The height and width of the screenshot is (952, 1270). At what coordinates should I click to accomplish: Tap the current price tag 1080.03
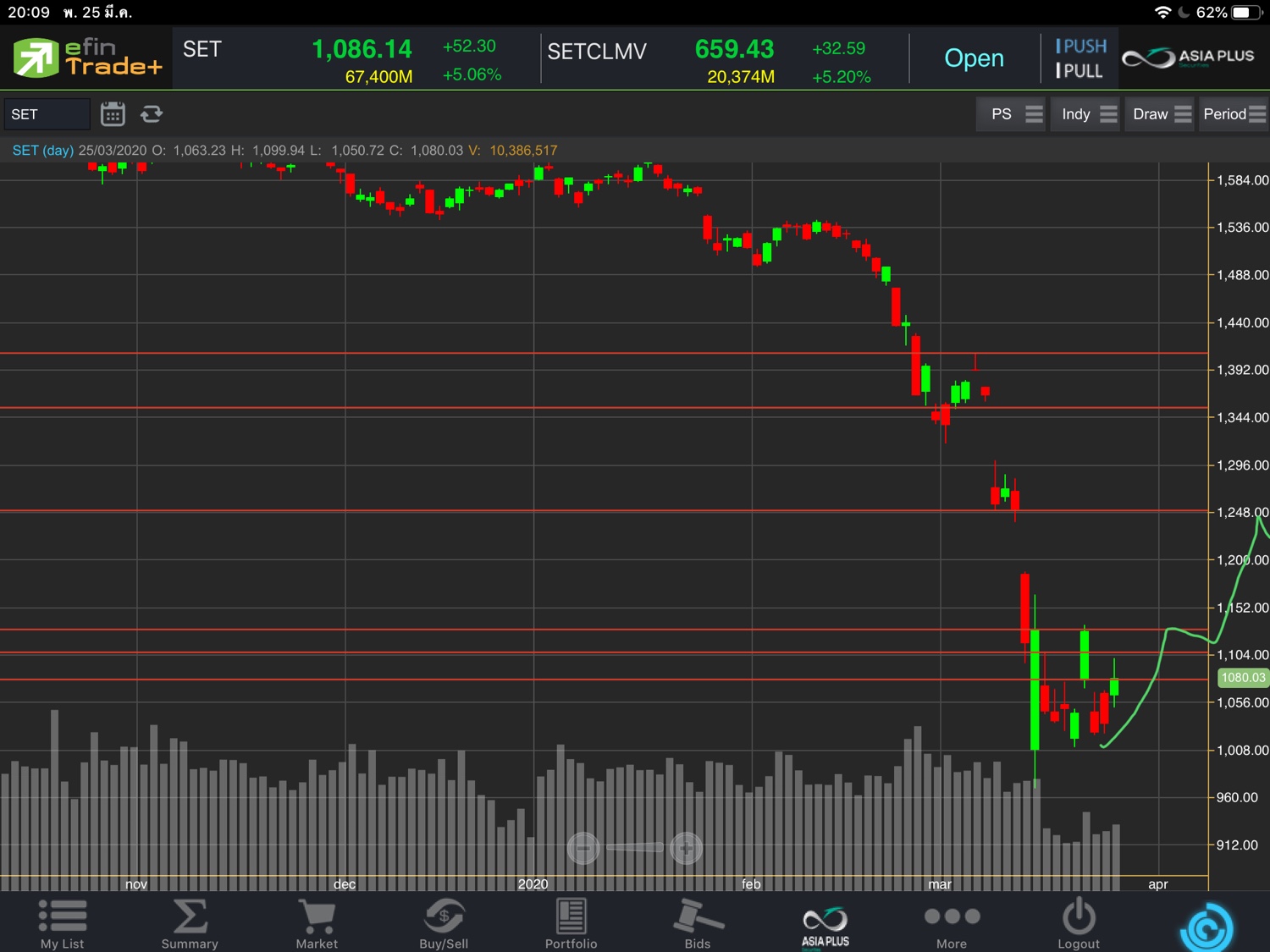coord(1243,677)
